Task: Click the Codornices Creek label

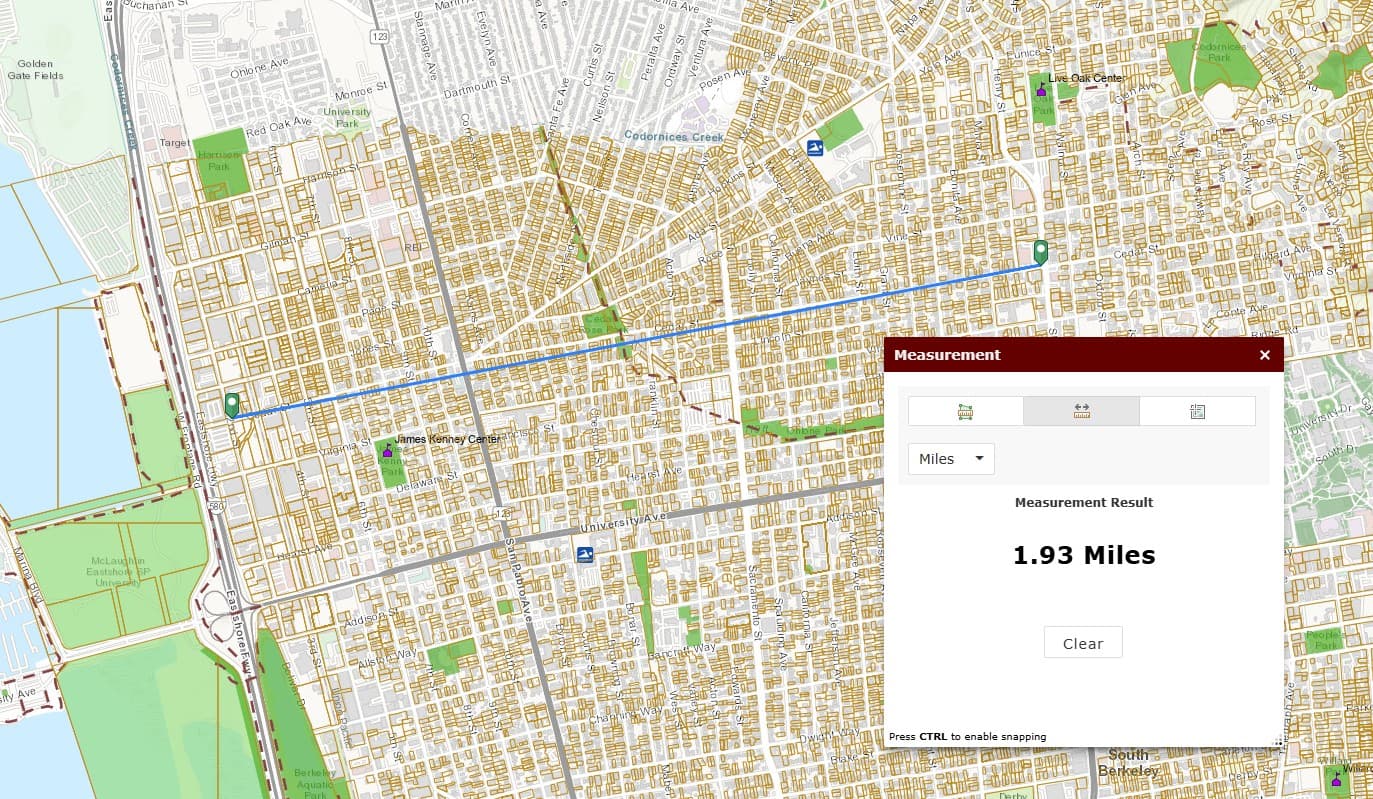Action: pos(673,135)
